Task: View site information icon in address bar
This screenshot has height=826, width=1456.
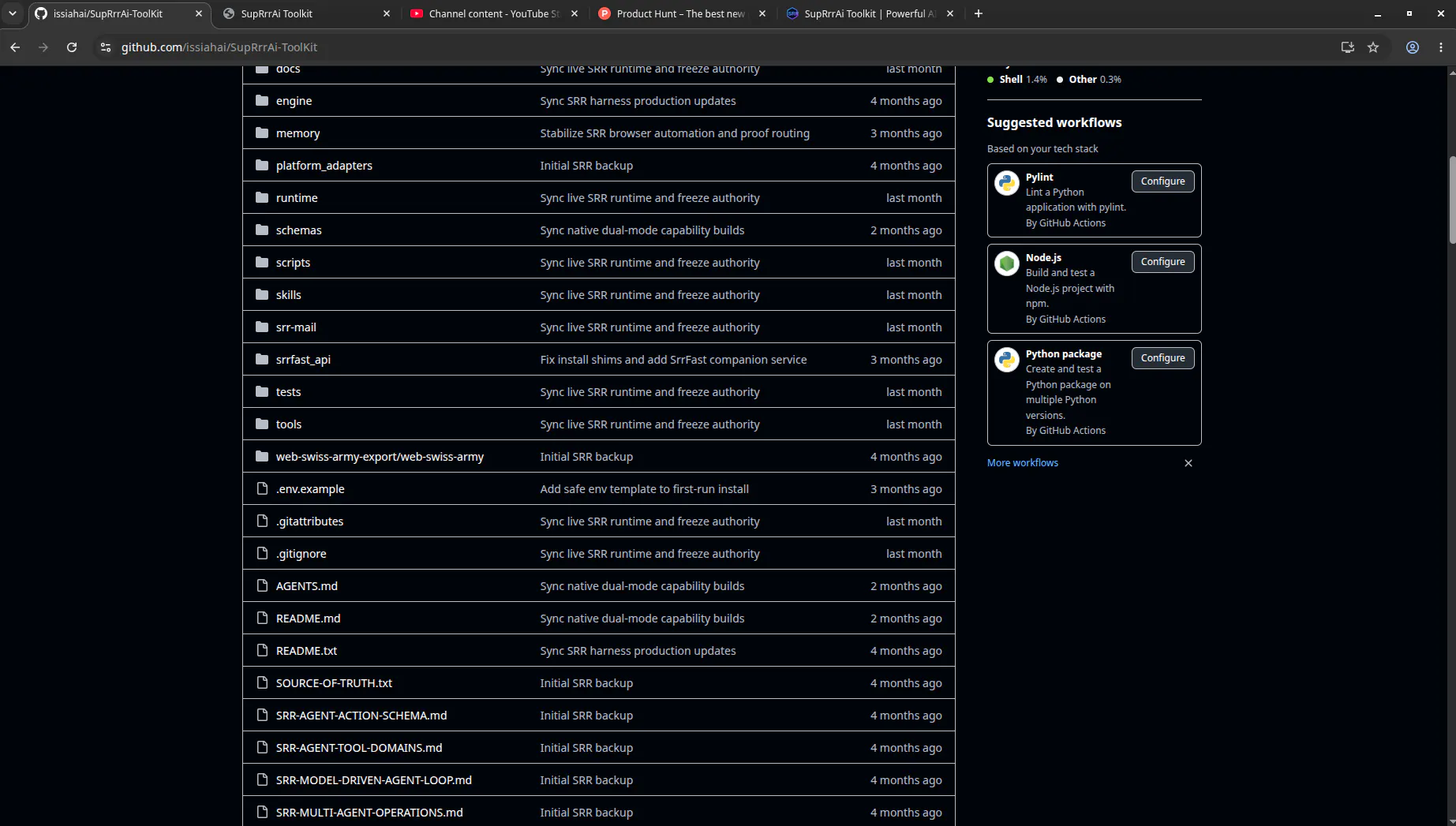Action: tap(106, 47)
